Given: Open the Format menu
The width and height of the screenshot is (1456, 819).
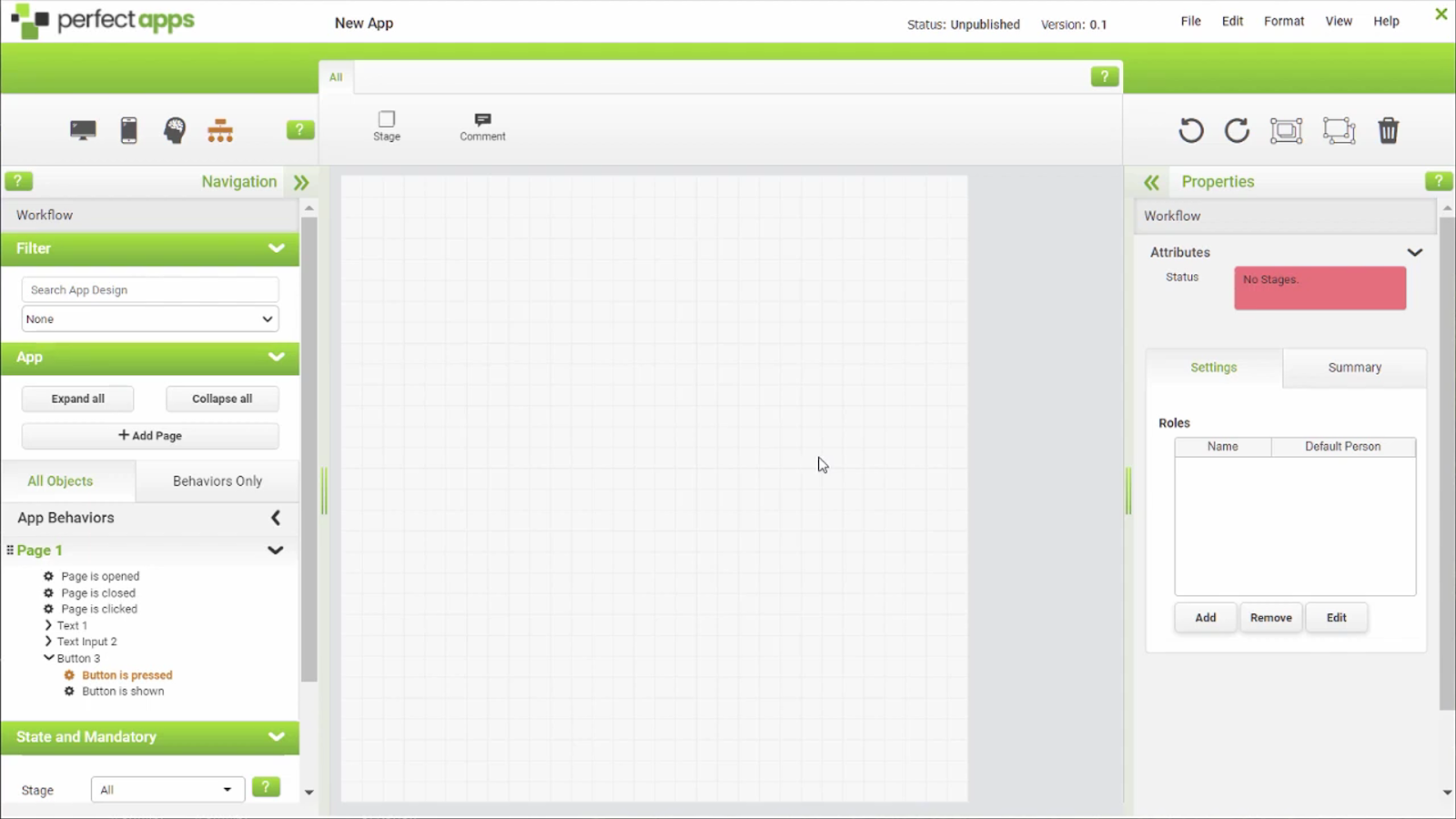Looking at the screenshot, I should 1284,20.
